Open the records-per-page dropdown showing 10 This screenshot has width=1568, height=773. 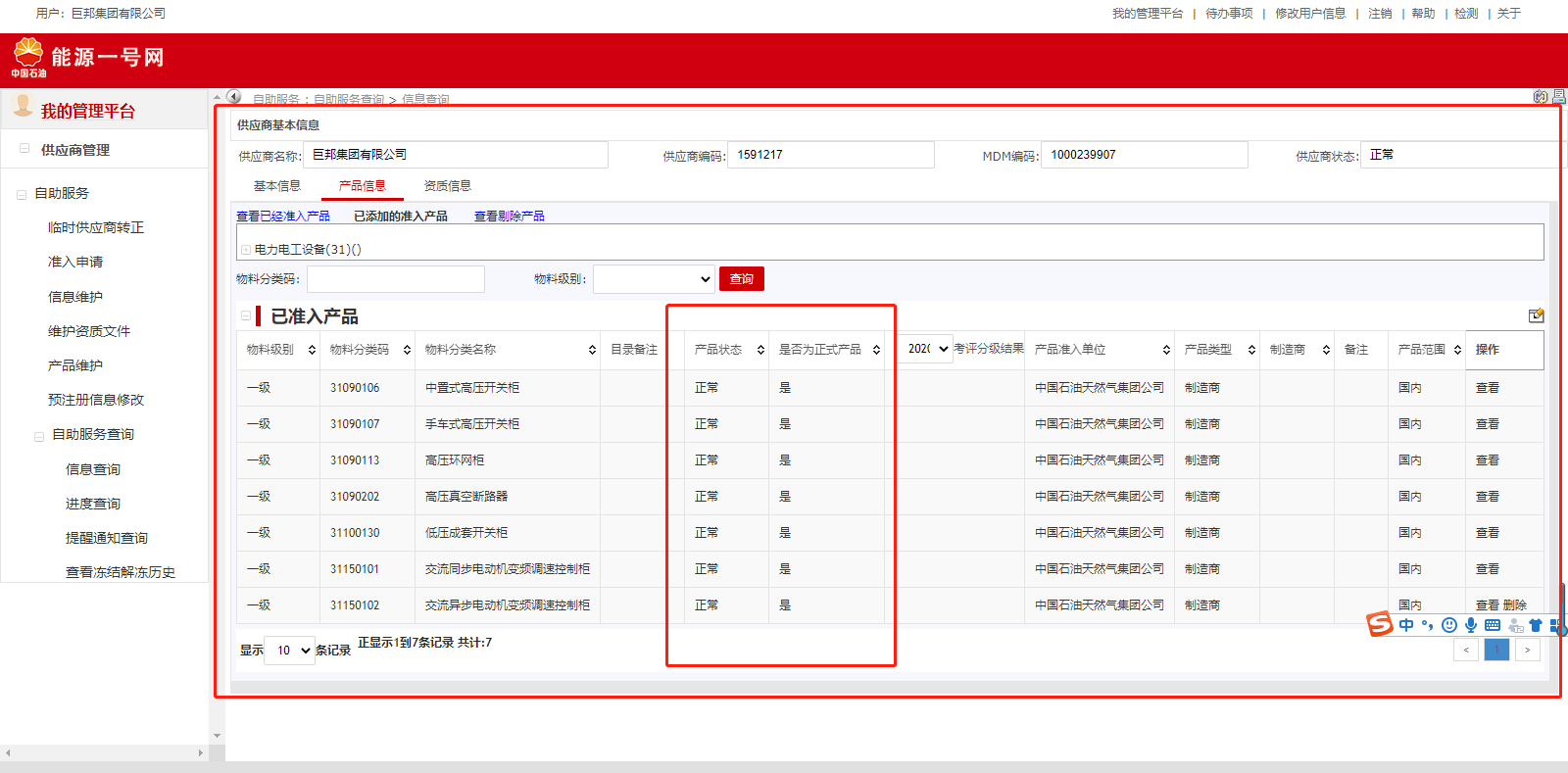(x=290, y=651)
